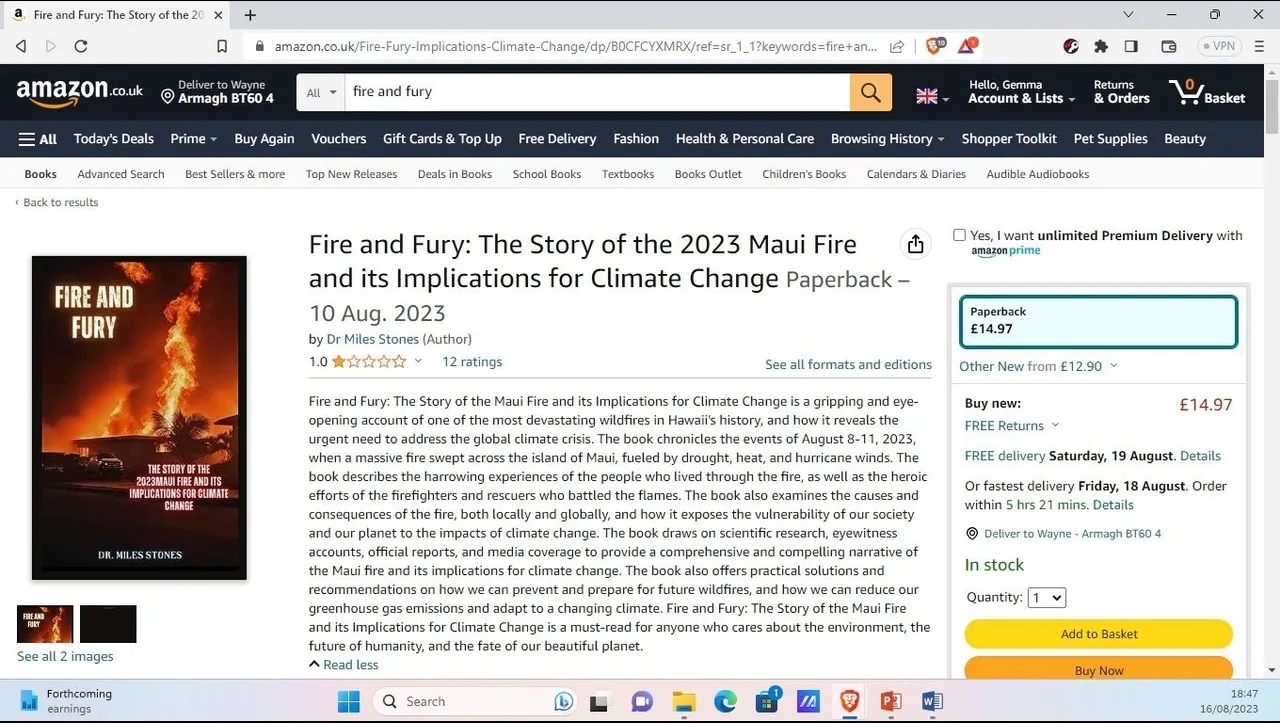Screen dimensions: 1280x723
Task: Click Deliver to Wayne - Armagh BT60 4 link
Action: [x=1073, y=534]
